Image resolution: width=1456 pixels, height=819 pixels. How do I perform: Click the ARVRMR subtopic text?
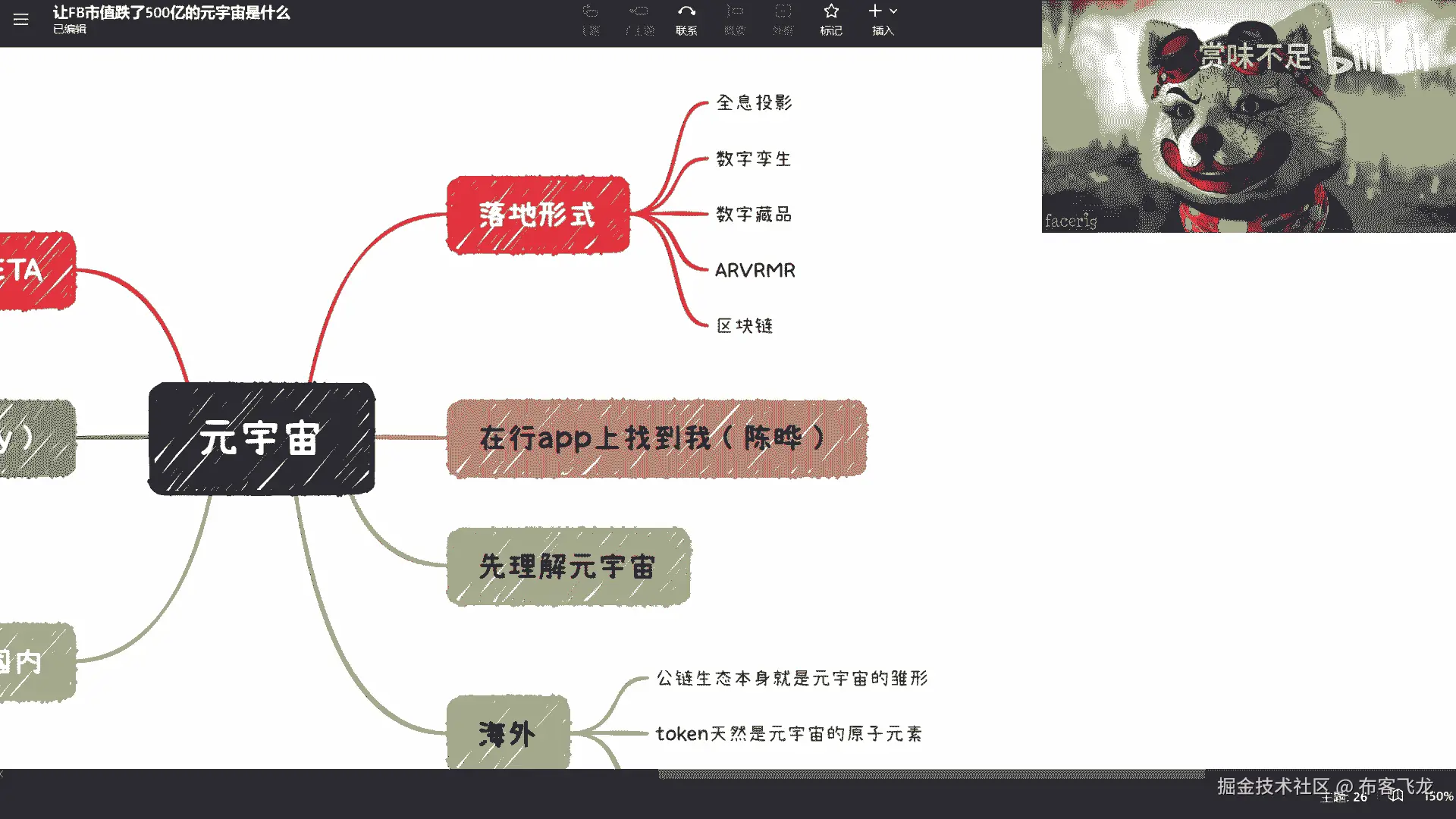point(755,271)
